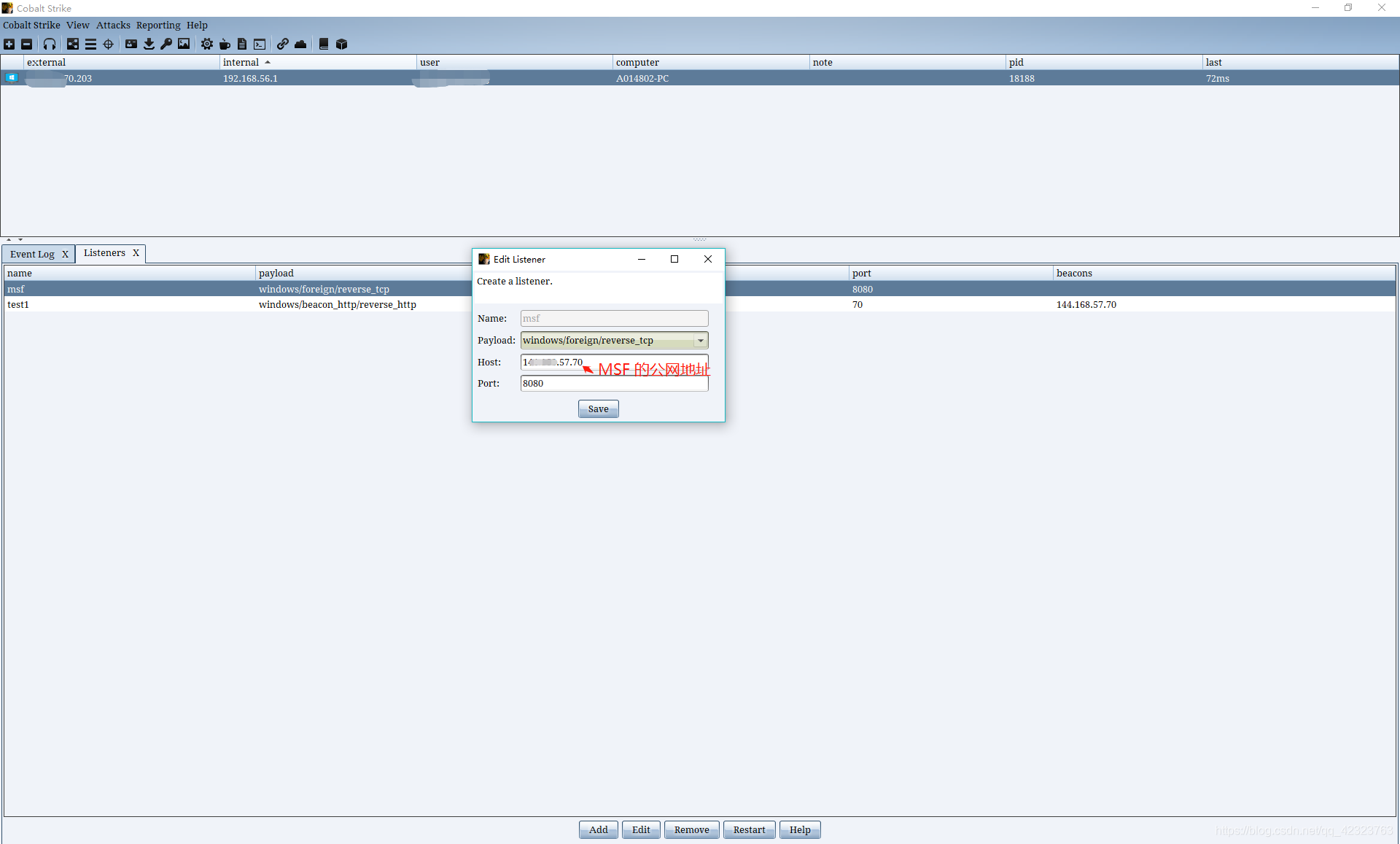Click the Disconnect from team server minus icon

(27, 44)
